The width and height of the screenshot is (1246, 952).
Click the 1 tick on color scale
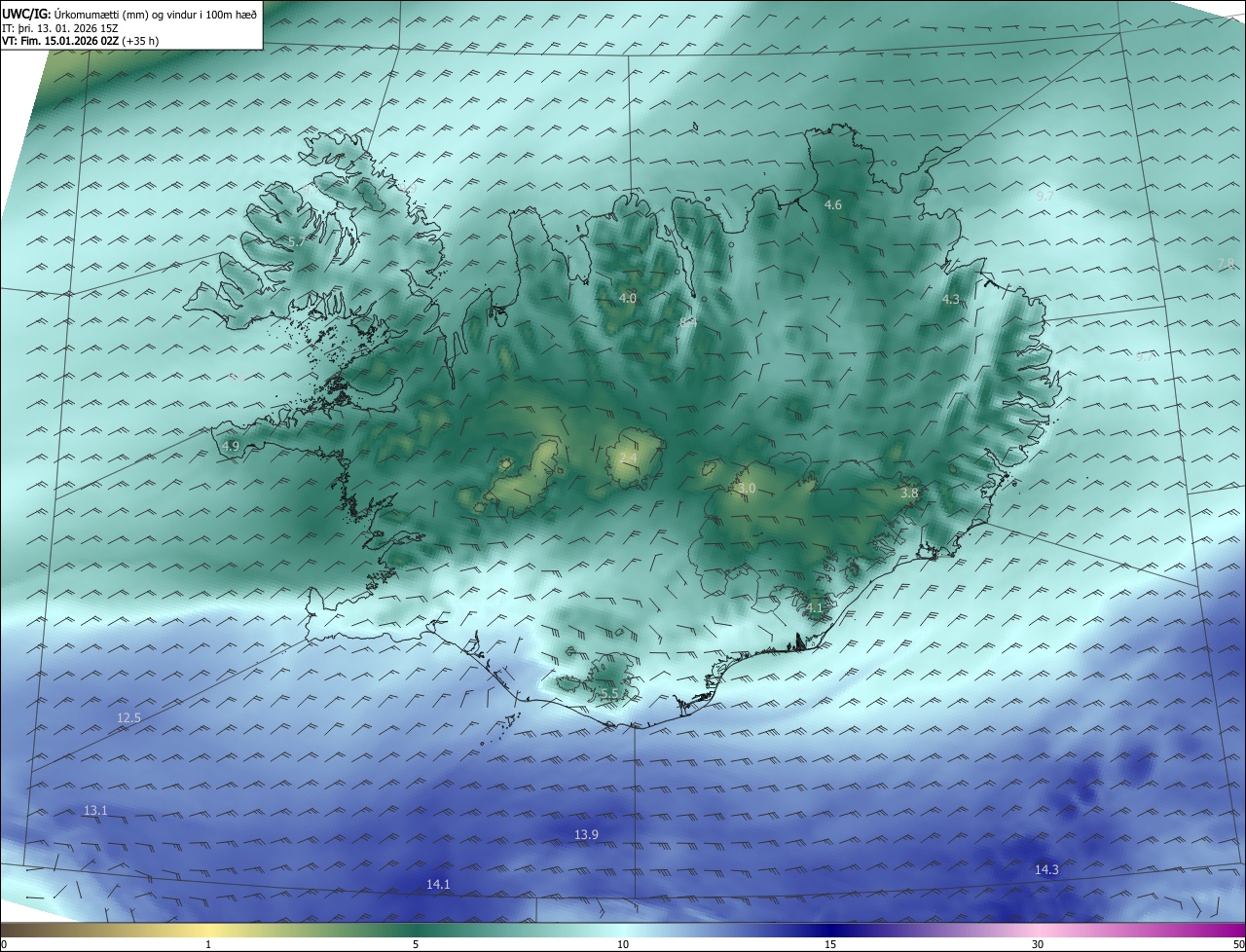pyautogui.click(x=208, y=944)
